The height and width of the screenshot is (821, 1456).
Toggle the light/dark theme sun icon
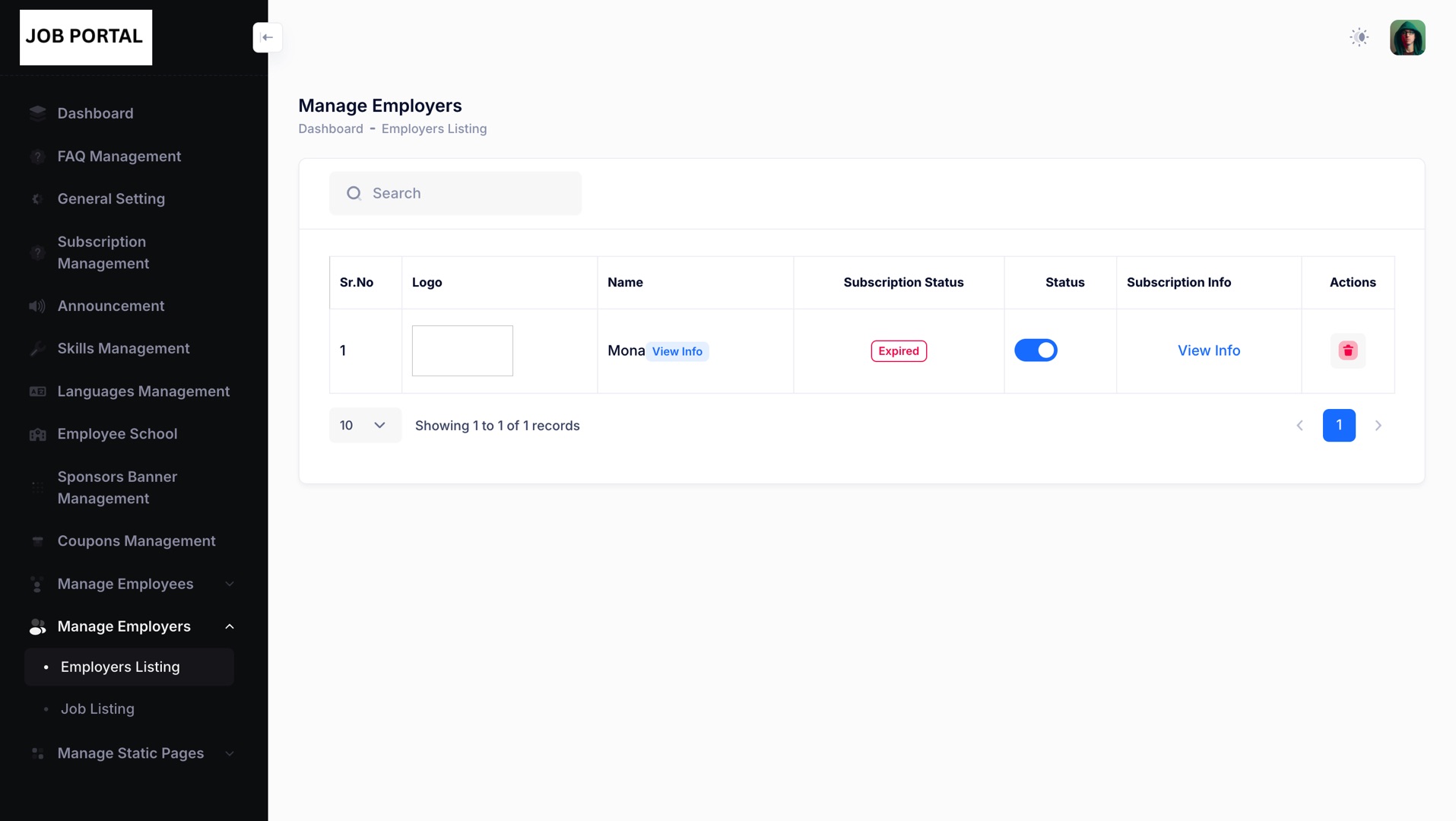pos(1359,37)
